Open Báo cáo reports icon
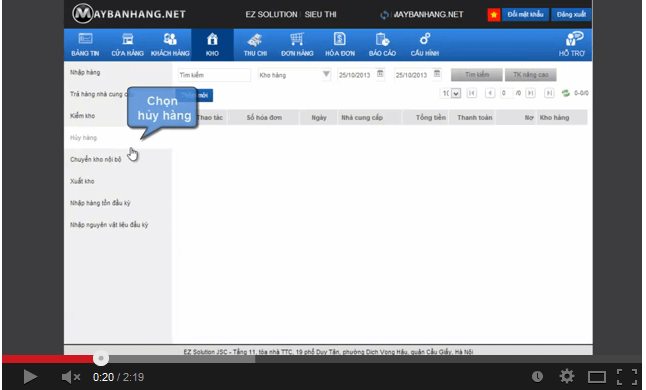 pyautogui.click(x=382, y=40)
